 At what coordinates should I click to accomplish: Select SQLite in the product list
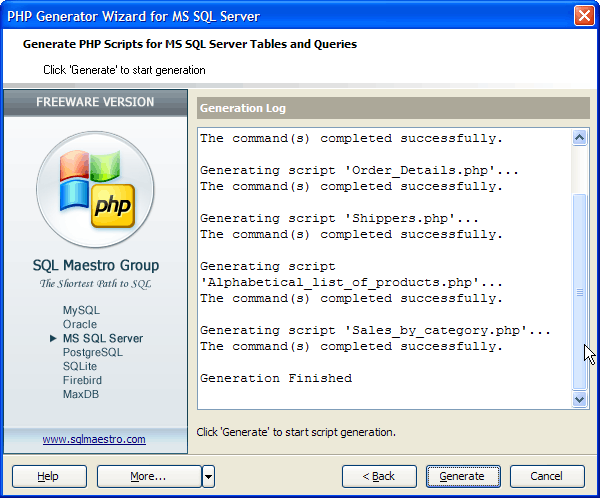pyautogui.click(x=80, y=366)
